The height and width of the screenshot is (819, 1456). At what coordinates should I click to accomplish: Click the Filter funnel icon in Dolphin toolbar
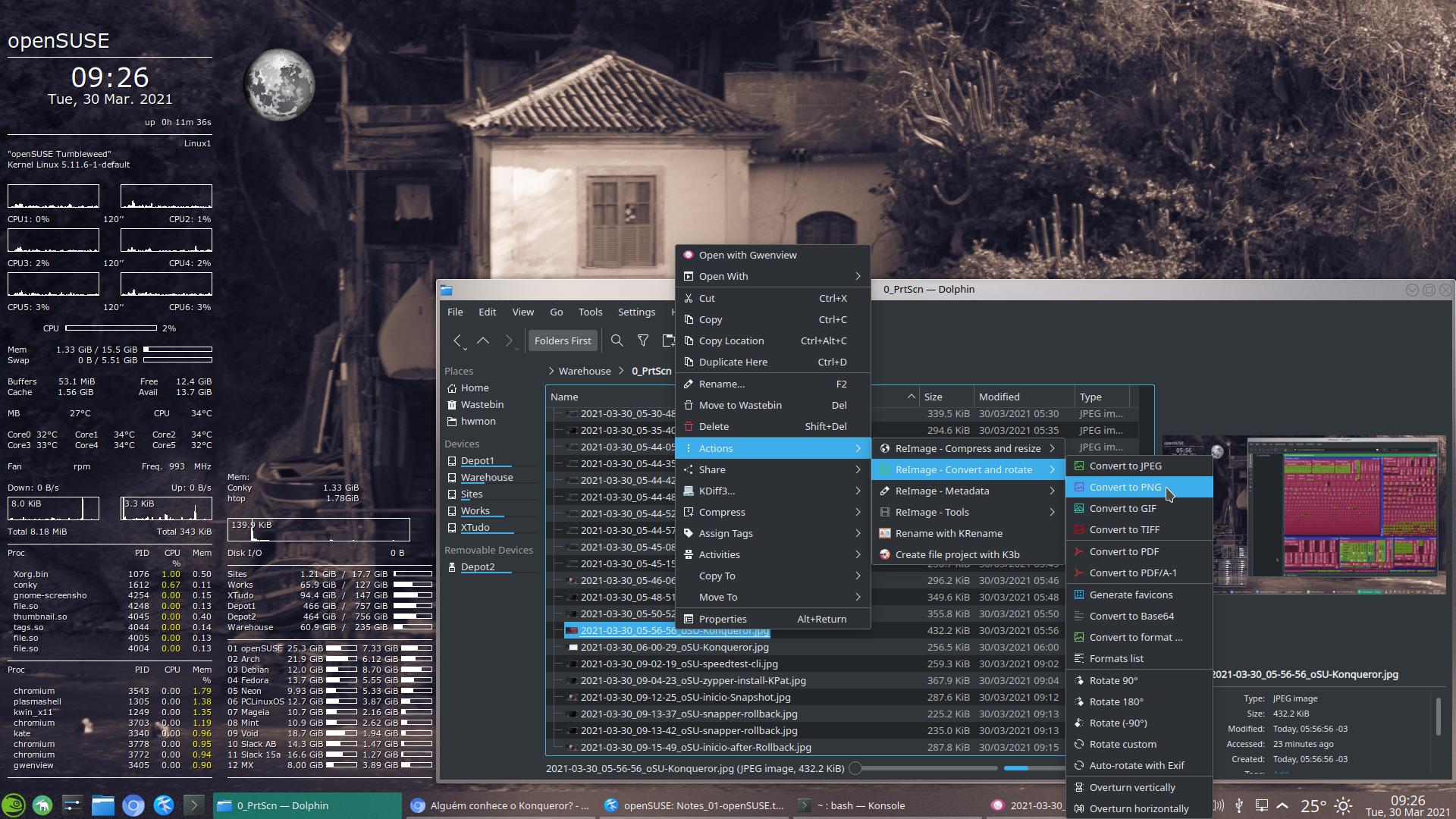click(643, 341)
